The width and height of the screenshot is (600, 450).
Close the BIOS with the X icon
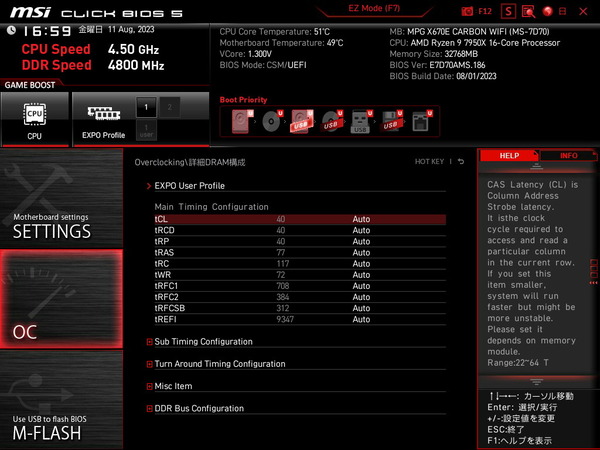(x=583, y=11)
